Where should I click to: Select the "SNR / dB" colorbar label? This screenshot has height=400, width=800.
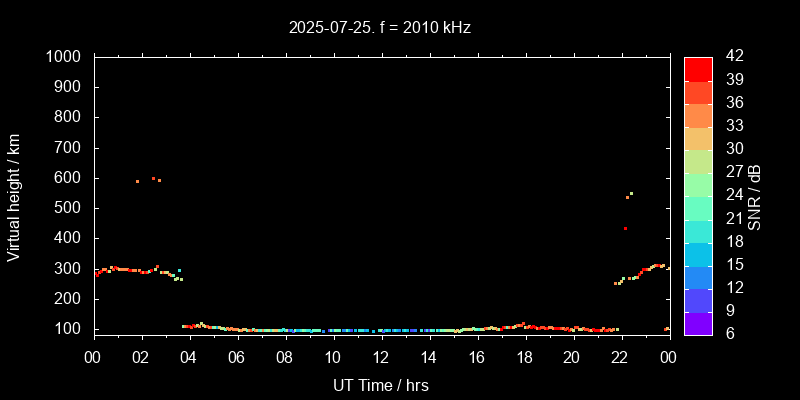[755, 196]
